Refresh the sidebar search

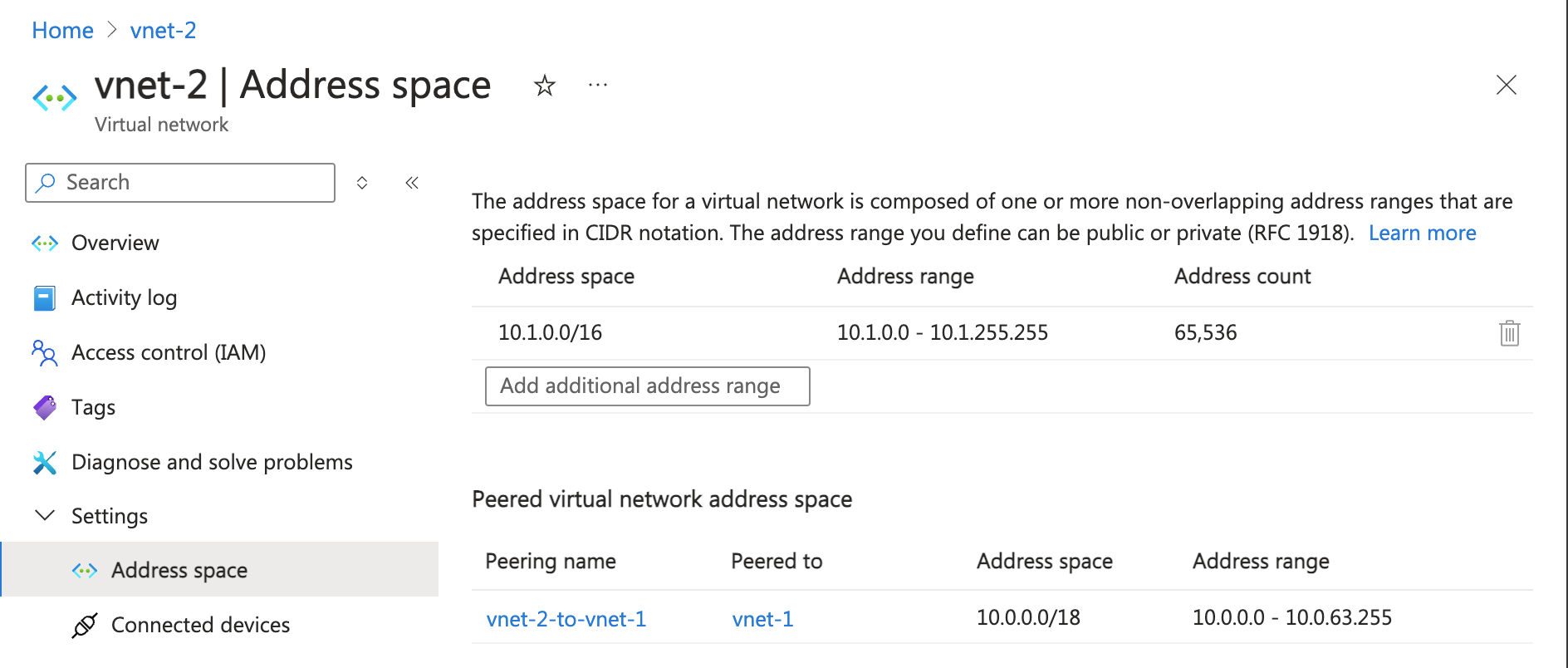click(x=362, y=183)
